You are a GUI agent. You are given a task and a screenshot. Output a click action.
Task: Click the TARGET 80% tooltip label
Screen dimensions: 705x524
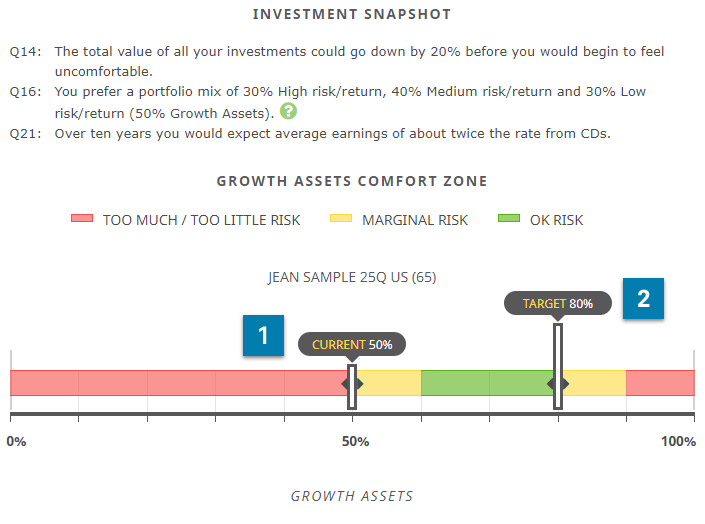pyautogui.click(x=558, y=304)
